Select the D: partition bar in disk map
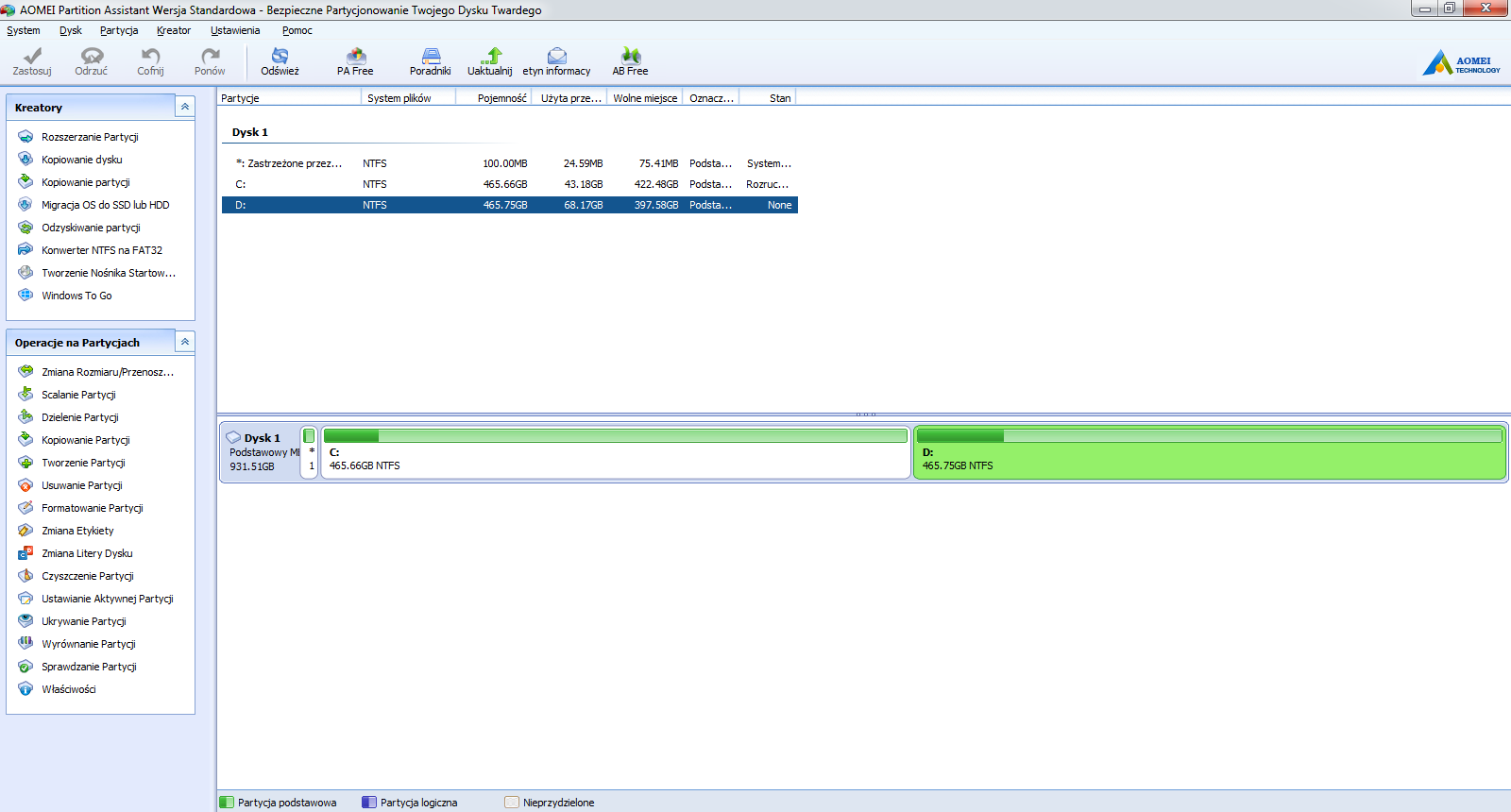Screen dimensions: 1511x812 [1209, 452]
